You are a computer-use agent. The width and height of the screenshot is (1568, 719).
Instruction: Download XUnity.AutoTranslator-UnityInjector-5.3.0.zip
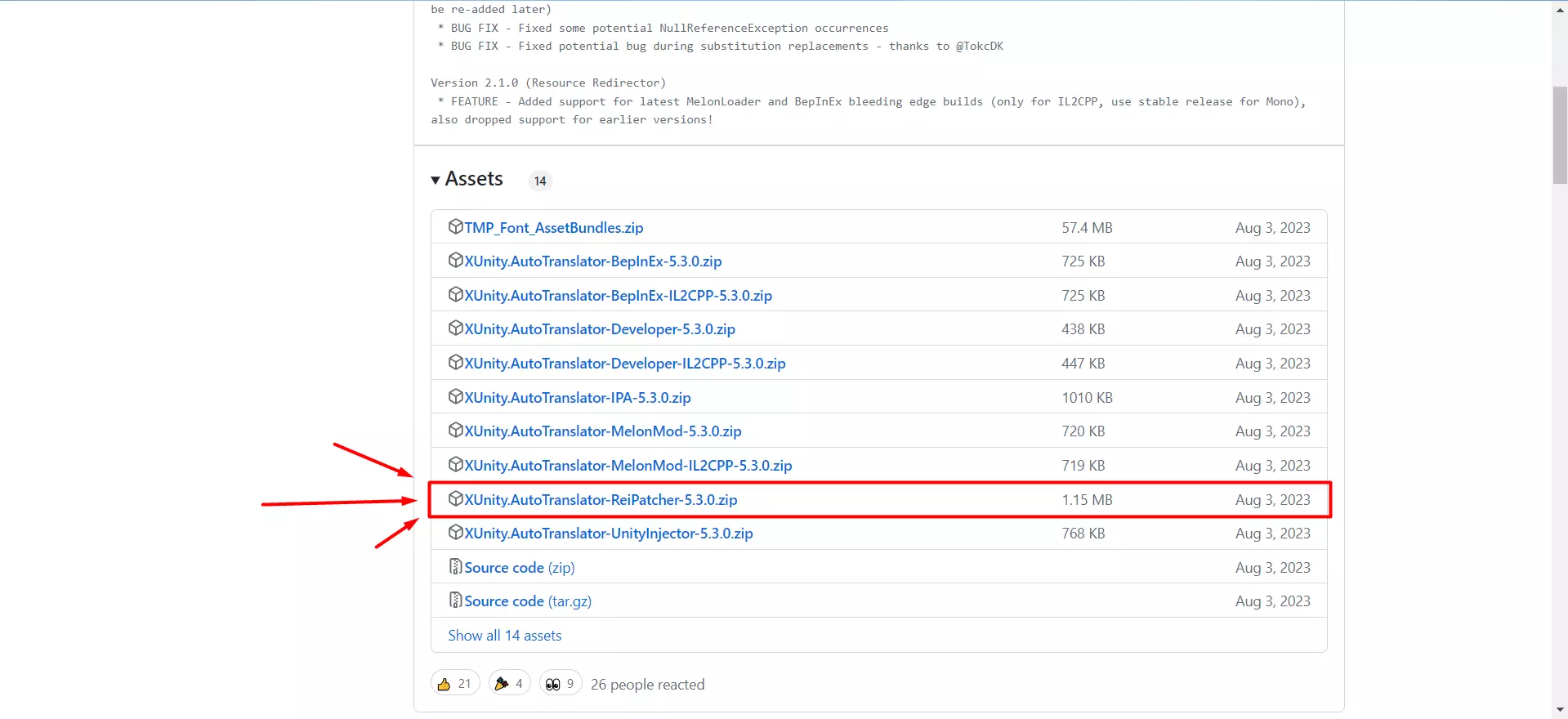609,534
